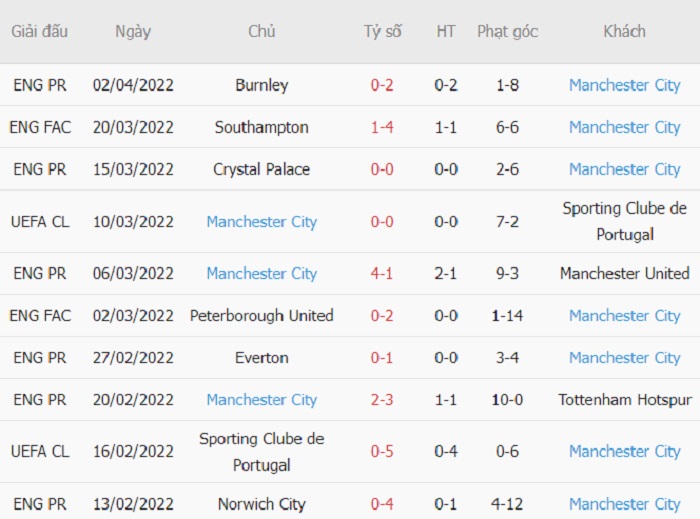The image size is (700, 519).
Task: Click the 4-1 score against Manchester United
Action: [382, 273]
